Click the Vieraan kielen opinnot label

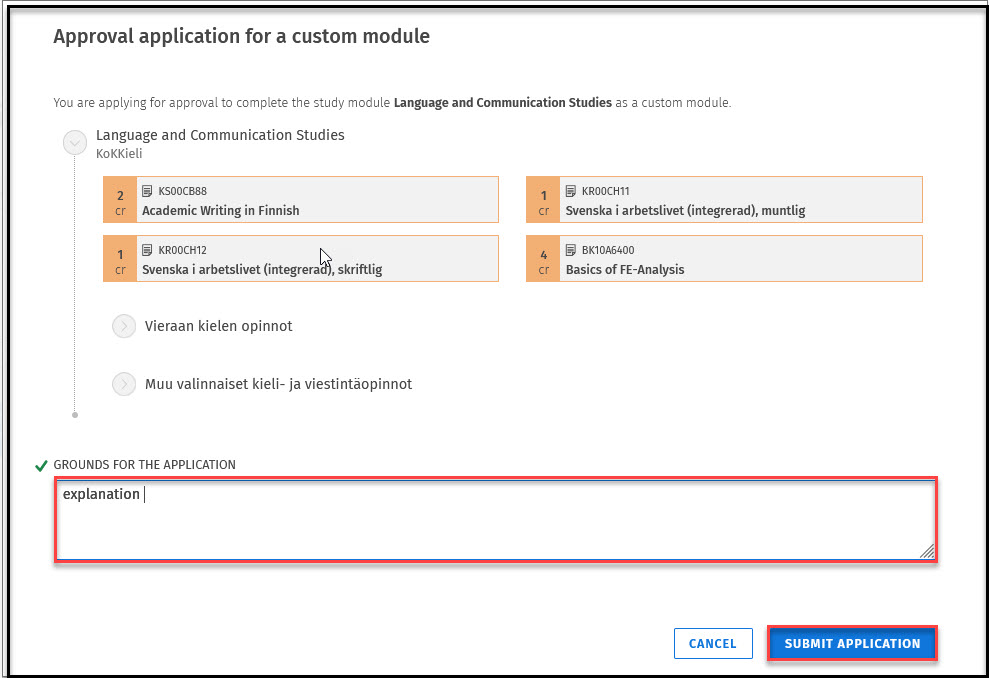218,326
